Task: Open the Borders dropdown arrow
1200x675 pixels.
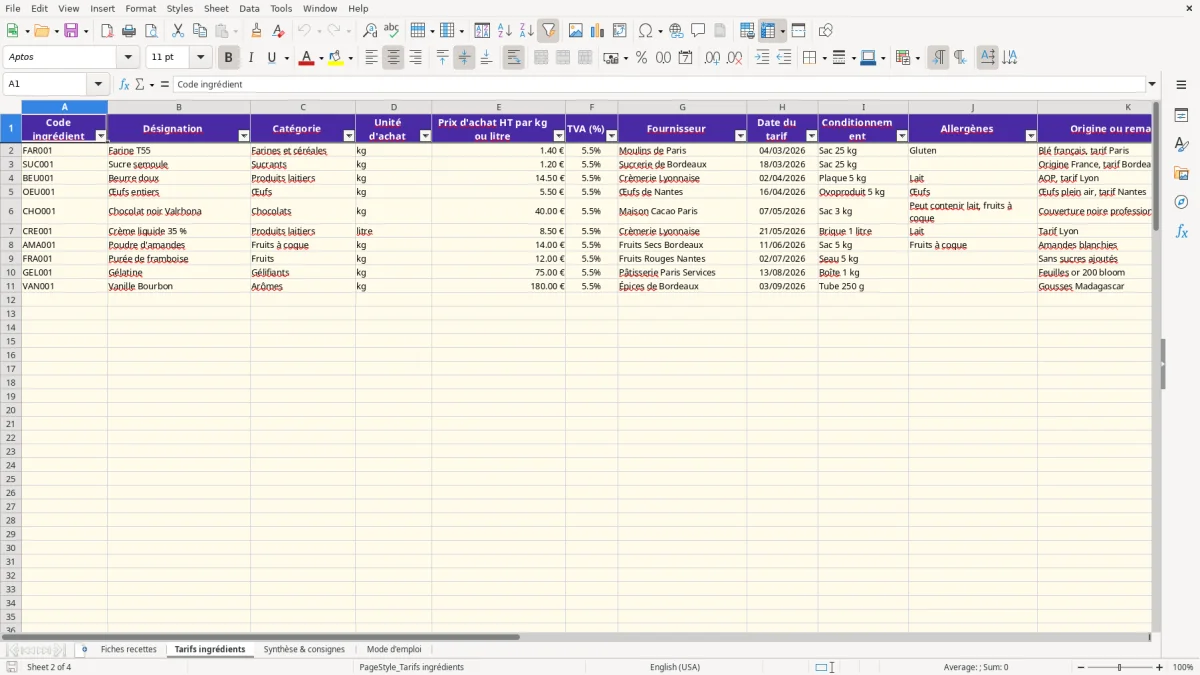Action: pos(823,58)
